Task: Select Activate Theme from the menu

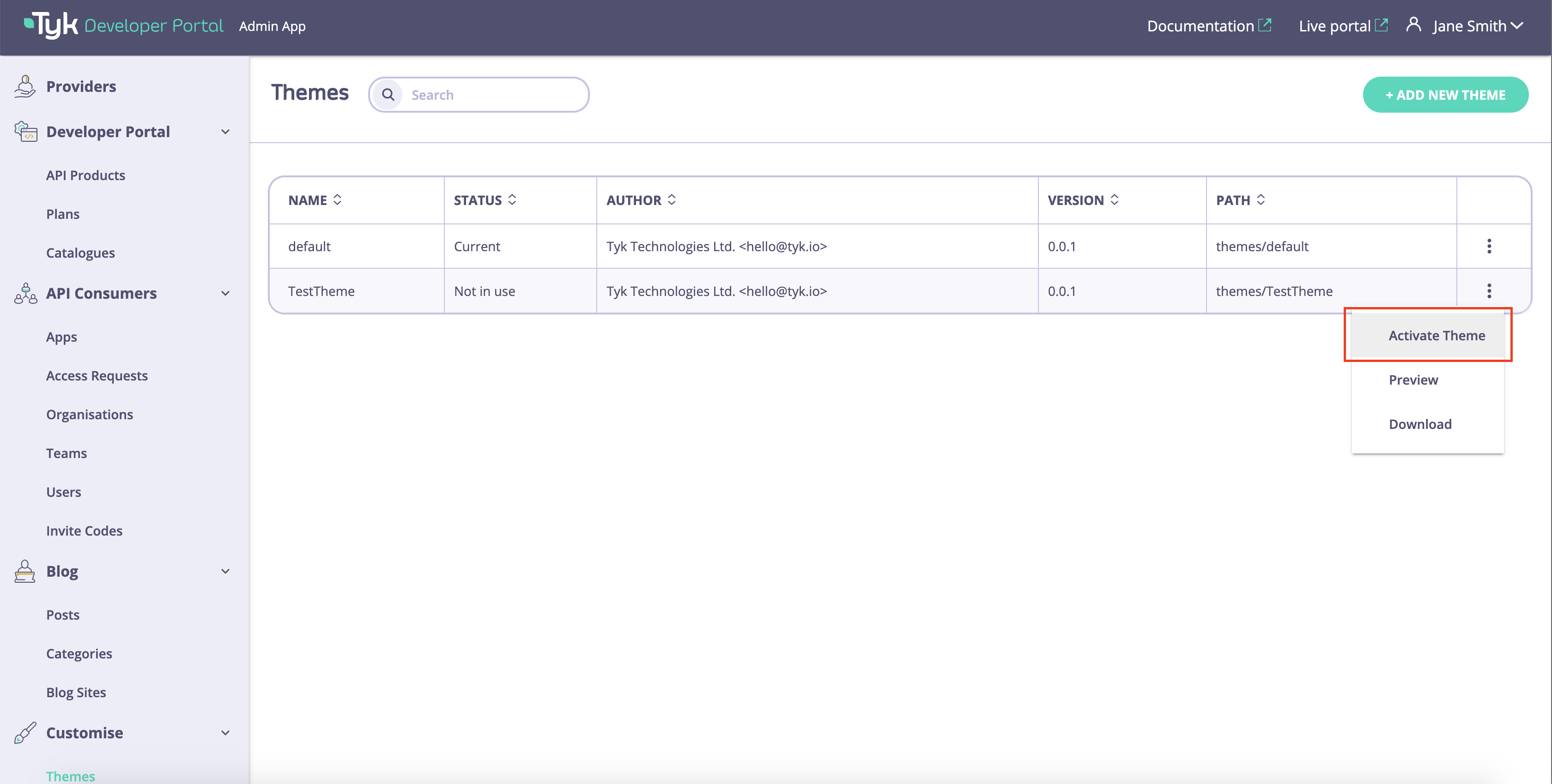Action: click(x=1437, y=335)
